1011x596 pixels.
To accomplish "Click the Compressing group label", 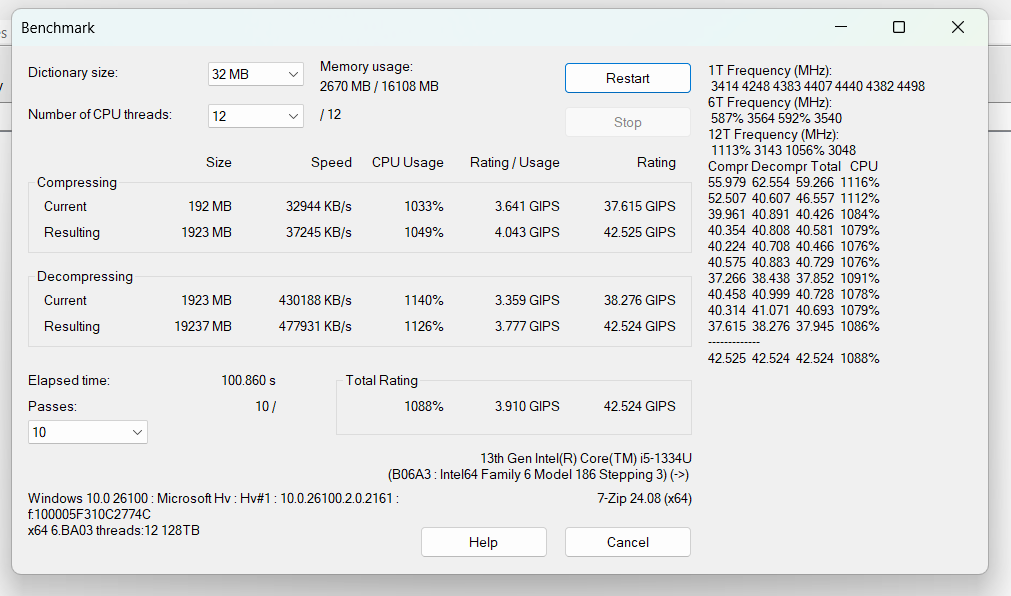I will tap(77, 183).
